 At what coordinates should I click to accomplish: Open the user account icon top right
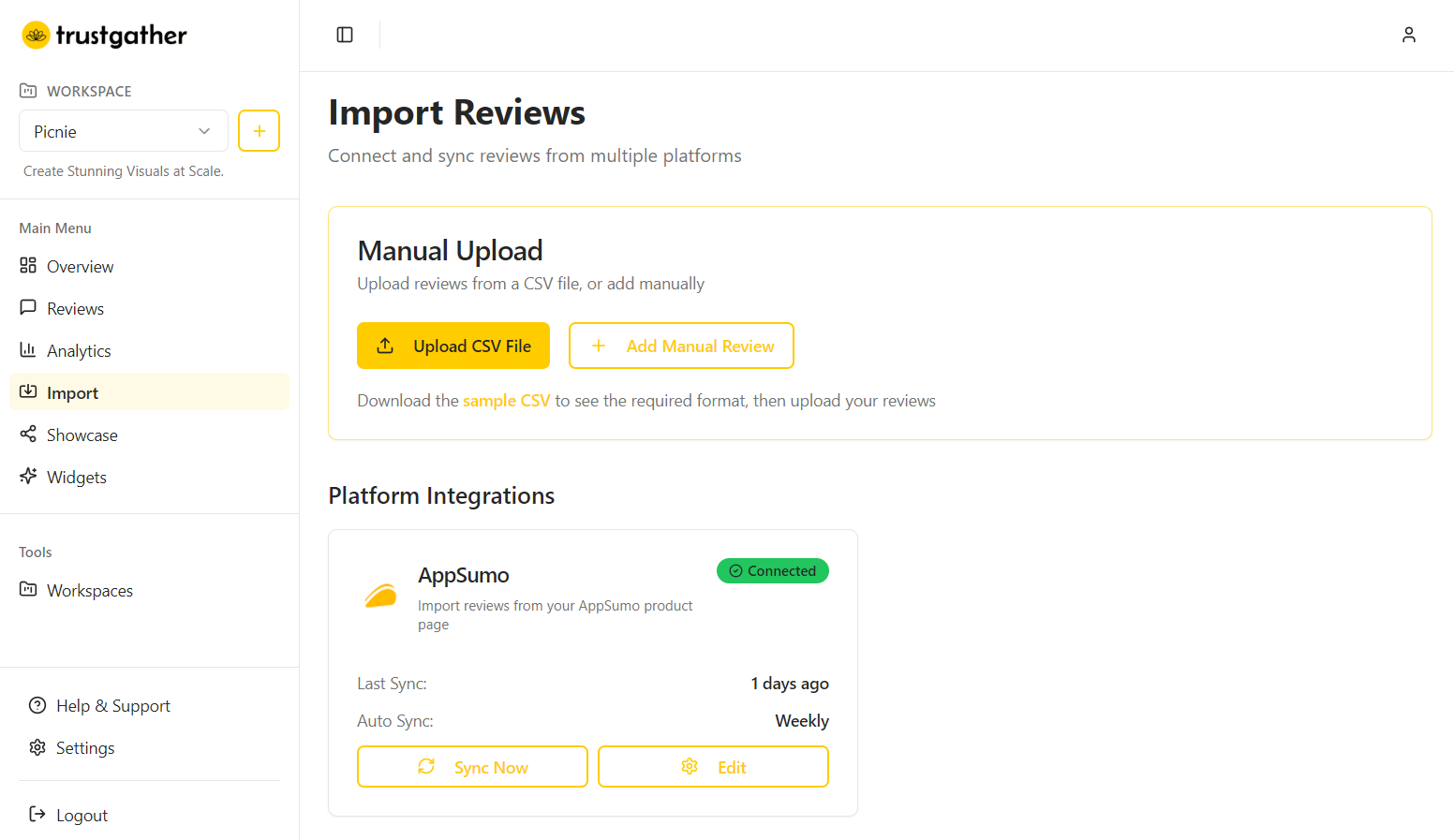coord(1409,35)
